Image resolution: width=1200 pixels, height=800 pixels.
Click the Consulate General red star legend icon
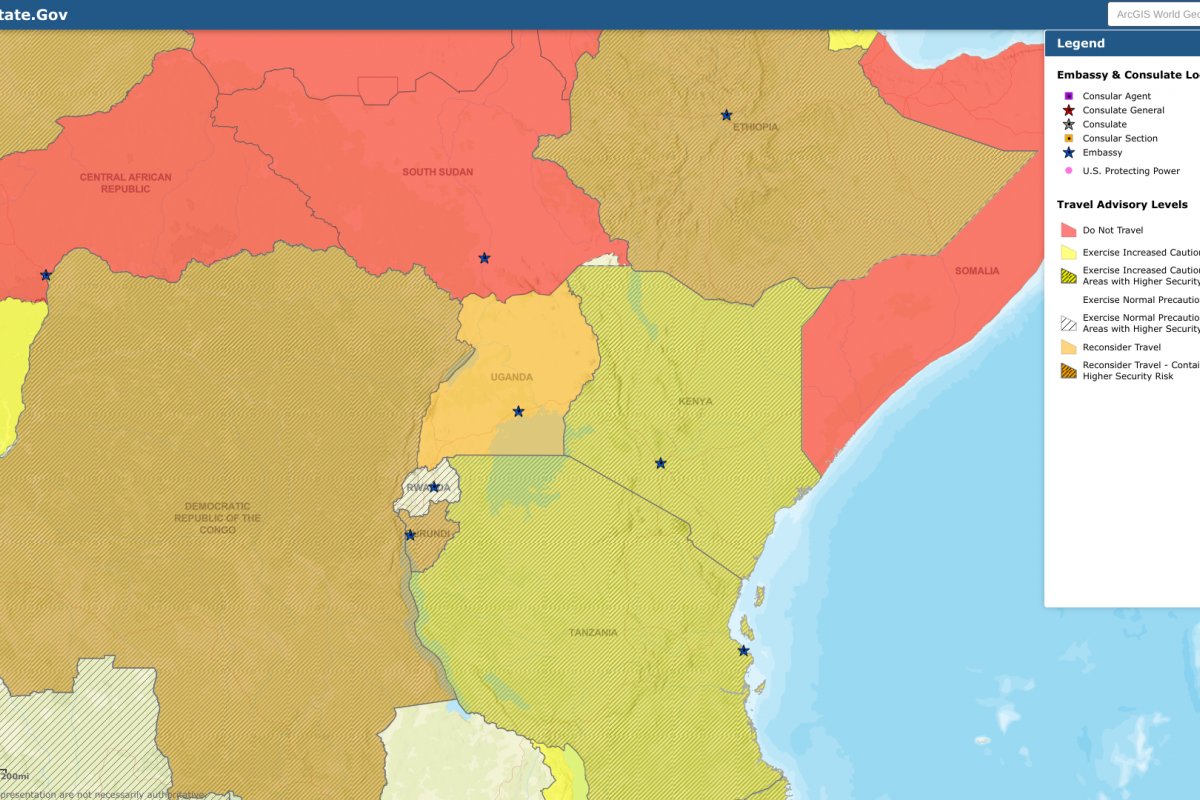[x=1068, y=110]
